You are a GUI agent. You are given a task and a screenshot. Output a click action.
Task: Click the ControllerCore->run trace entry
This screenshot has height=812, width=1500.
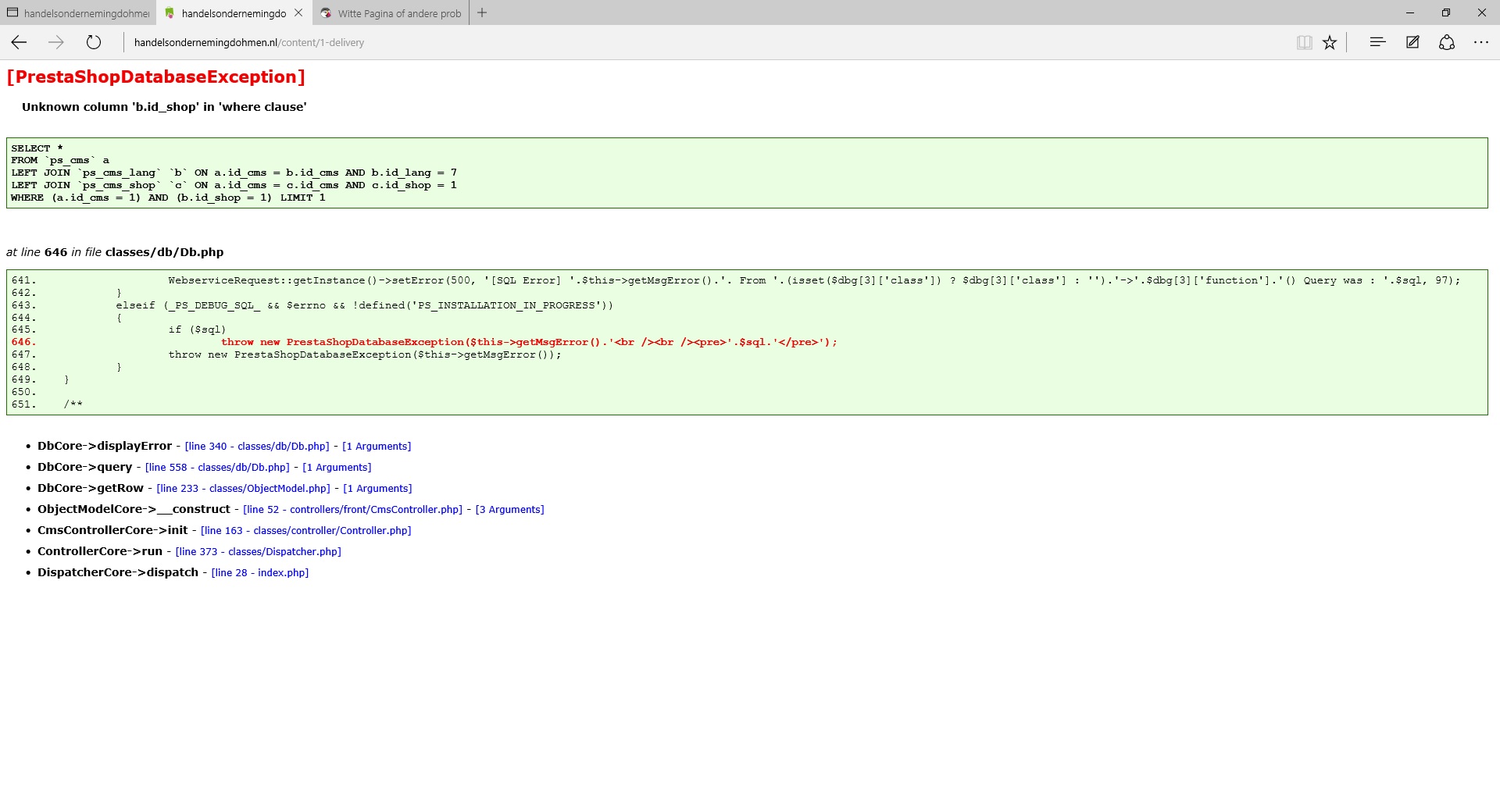tap(100, 551)
